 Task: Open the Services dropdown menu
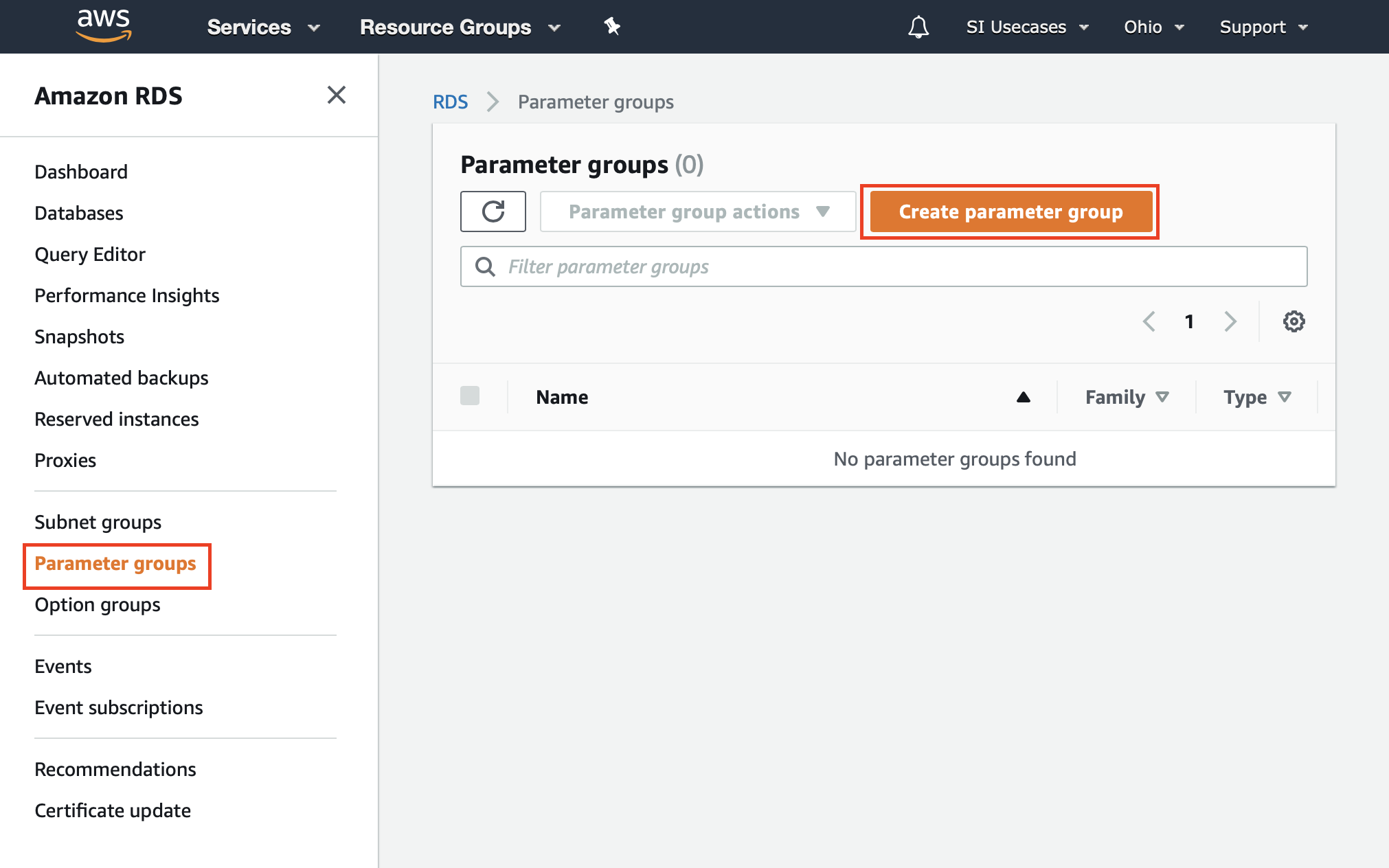264,27
